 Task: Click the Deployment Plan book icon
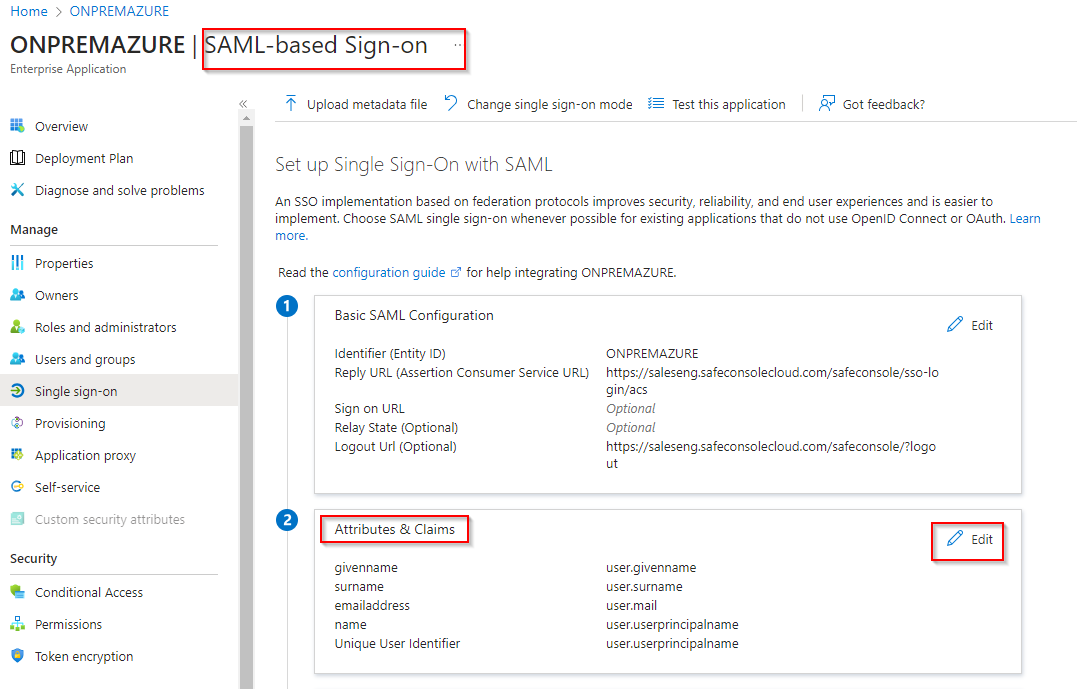click(x=17, y=158)
